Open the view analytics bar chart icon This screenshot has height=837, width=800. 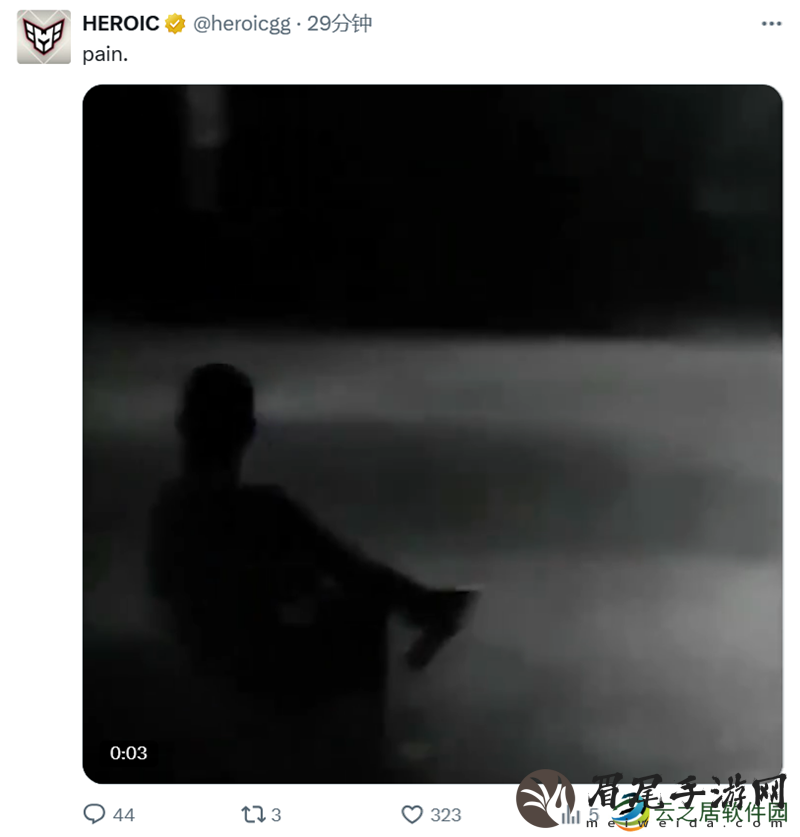[x=571, y=815]
